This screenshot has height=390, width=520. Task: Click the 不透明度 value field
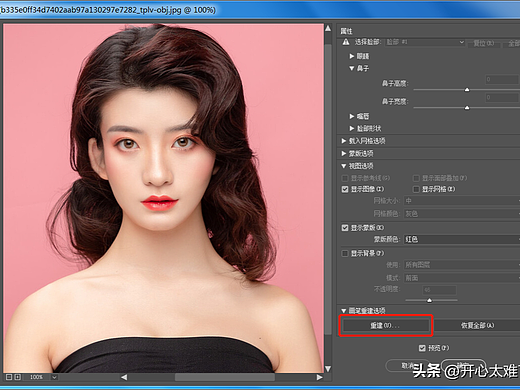point(439,290)
